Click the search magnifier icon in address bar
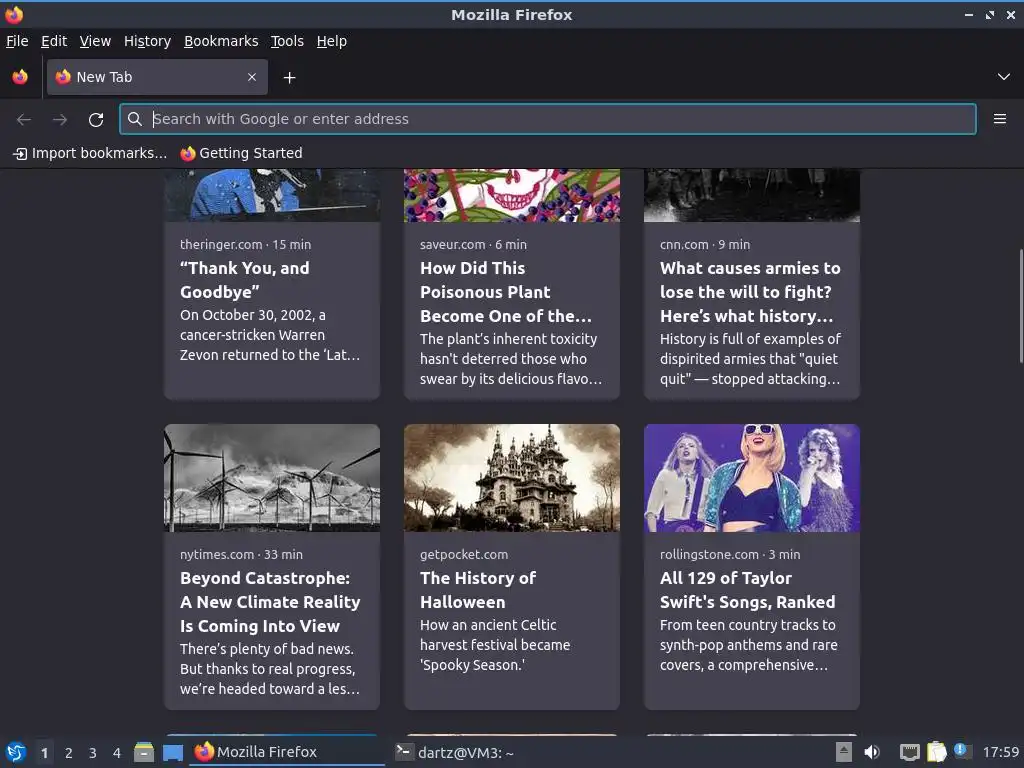The width and height of the screenshot is (1024, 768). click(x=135, y=119)
